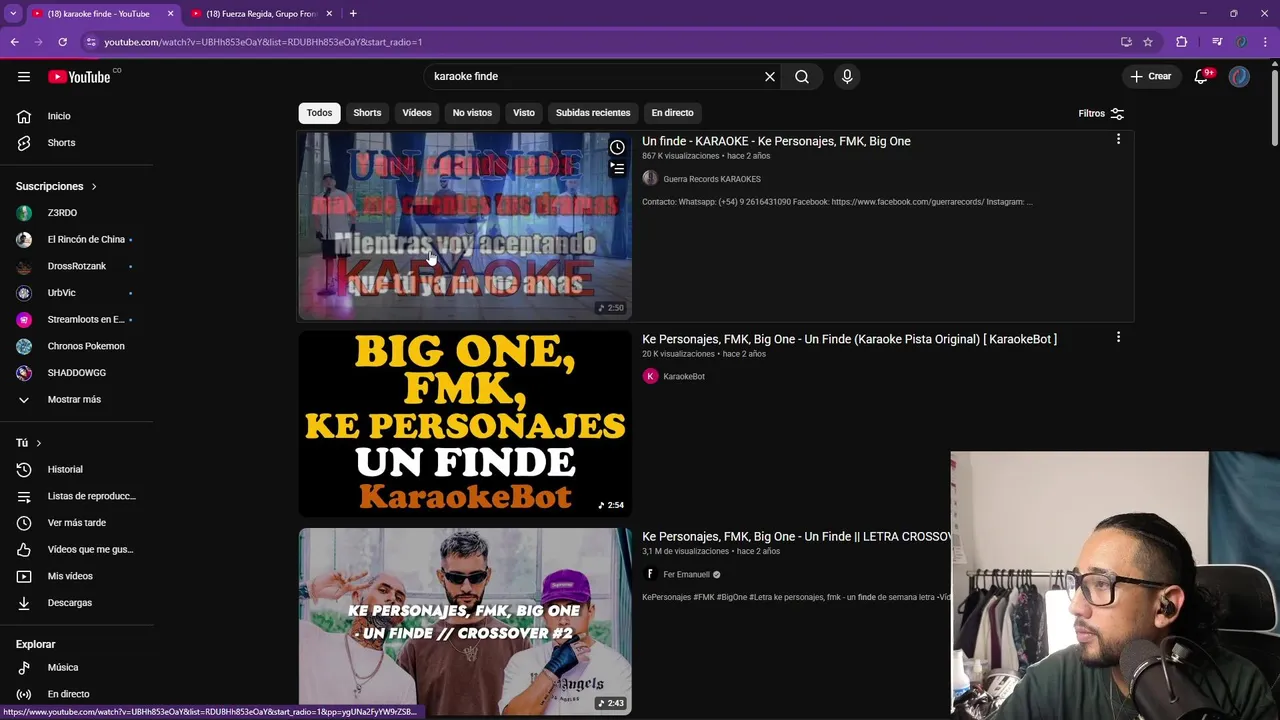Image resolution: width=1280 pixels, height=720 pixels.
Task: Switch to karaoke finde browser tab
Action: [x=97, y=14]
